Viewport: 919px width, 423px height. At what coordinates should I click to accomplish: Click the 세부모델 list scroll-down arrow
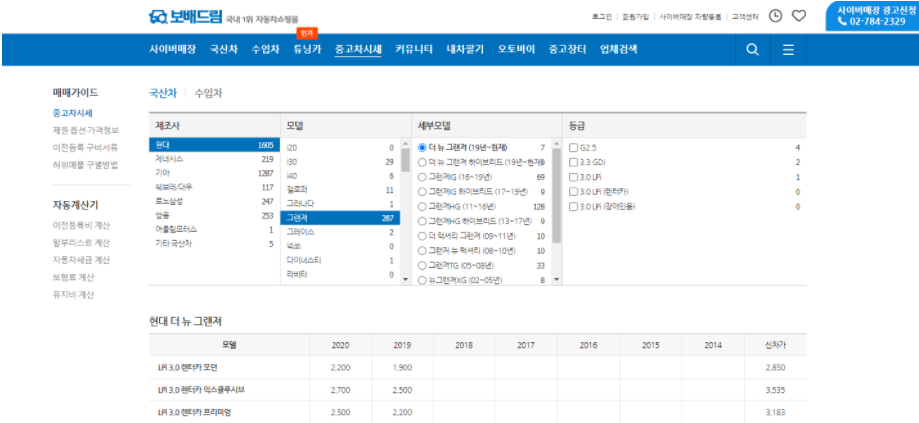(x=557, y=279)
